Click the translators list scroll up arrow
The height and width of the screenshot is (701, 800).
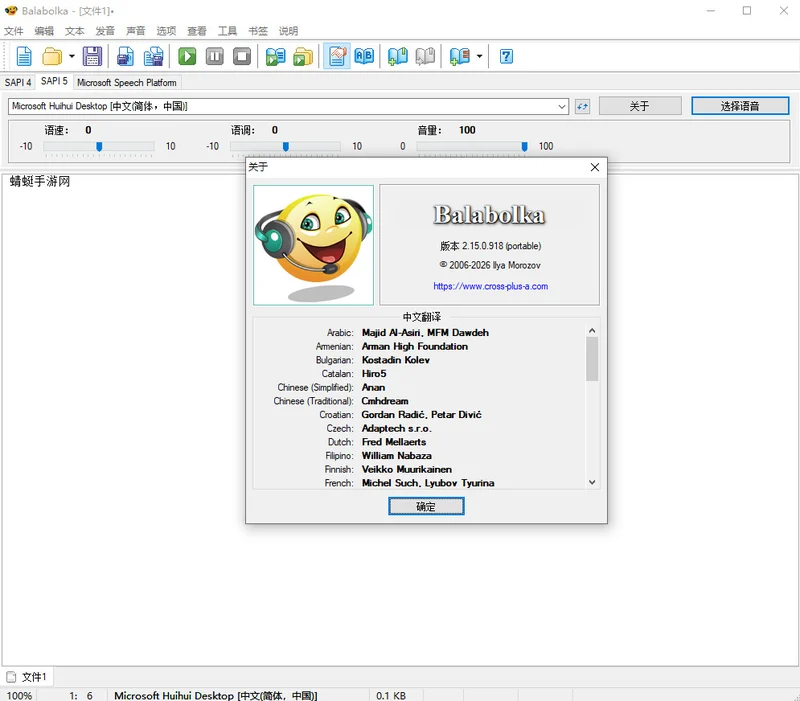[592, 331]
